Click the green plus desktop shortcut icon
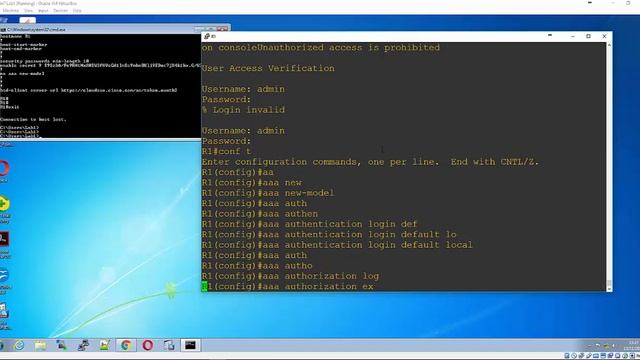The image size is (640, 360). click(4, 204)
